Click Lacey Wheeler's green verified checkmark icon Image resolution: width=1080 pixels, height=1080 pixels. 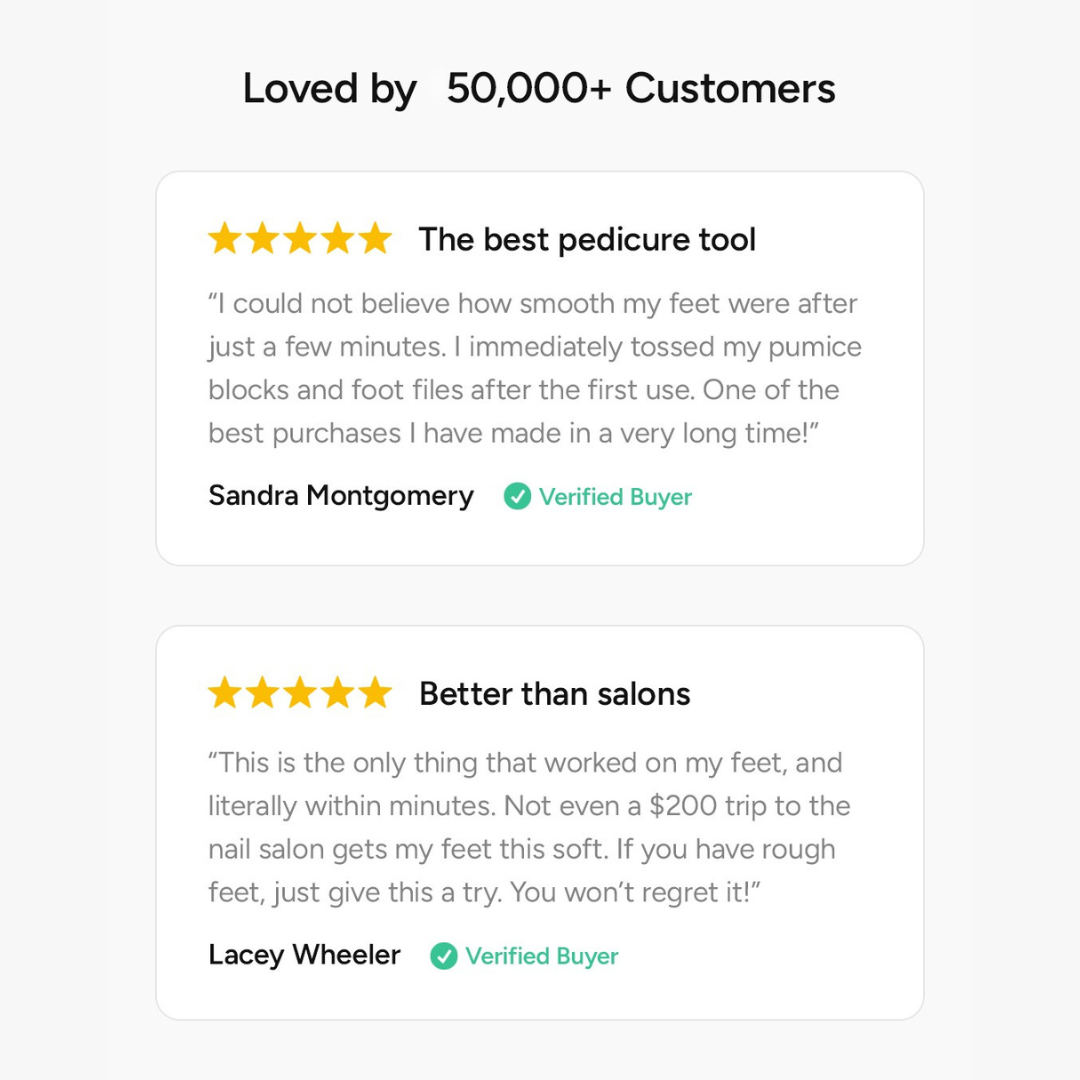(x=444, y=956)
